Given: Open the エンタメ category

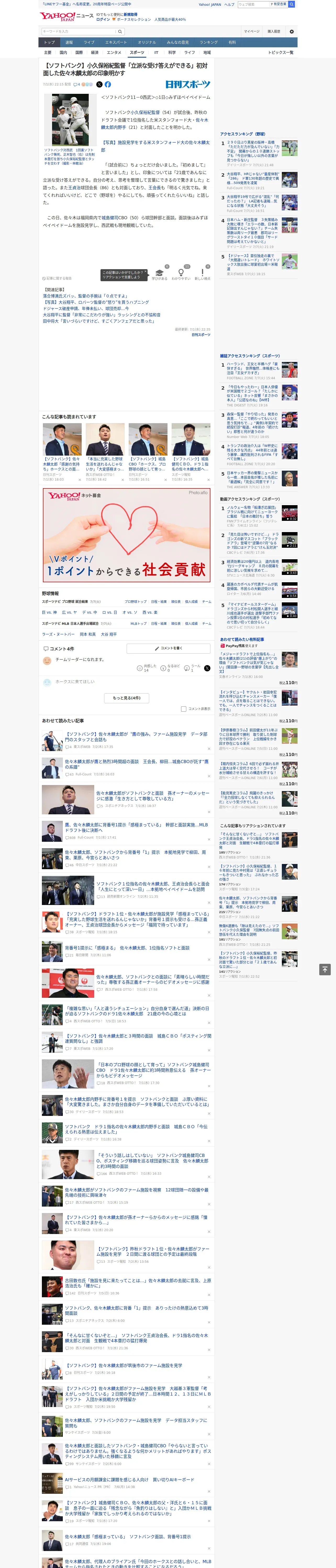Looking at the screenshot, I should [x=114, y=52].
